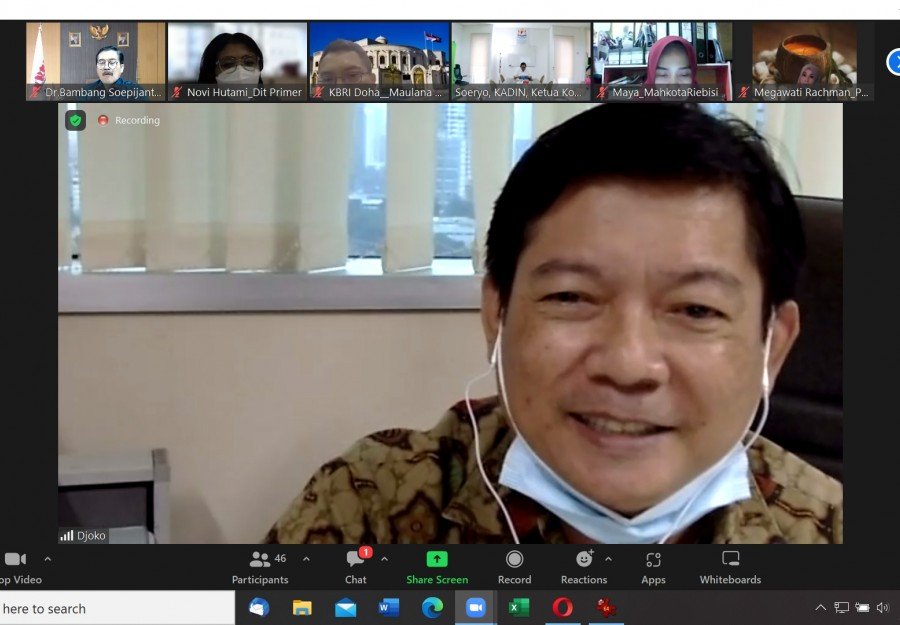The image size is (900, 625).
Task: Open Zoom Apps
Action: (653, 567)
